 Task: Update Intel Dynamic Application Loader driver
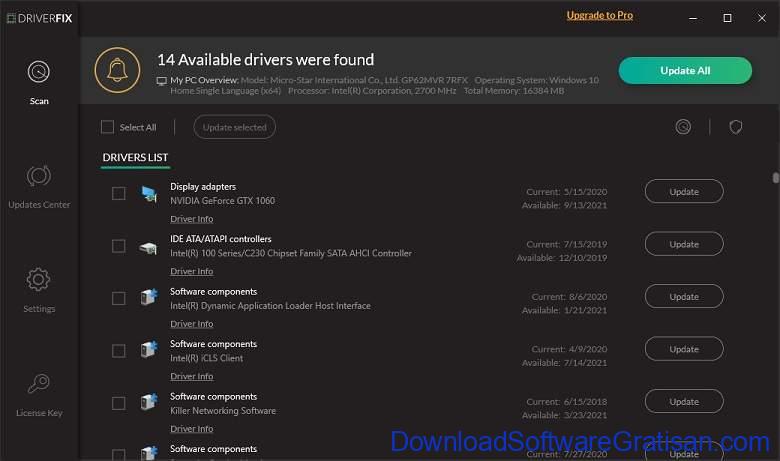pos(684,296)
